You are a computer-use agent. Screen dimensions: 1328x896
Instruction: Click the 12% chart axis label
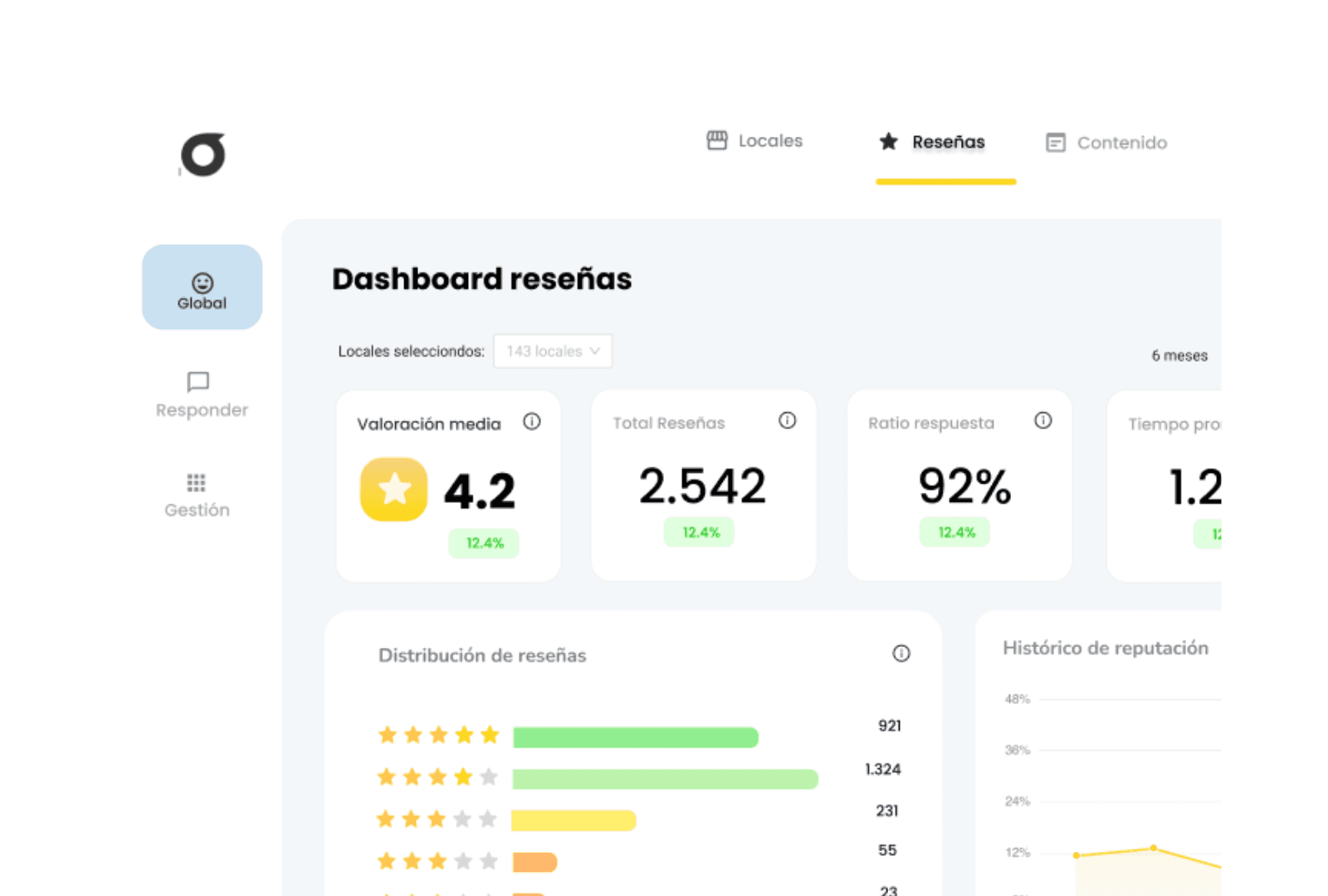tap(1018, 853)
